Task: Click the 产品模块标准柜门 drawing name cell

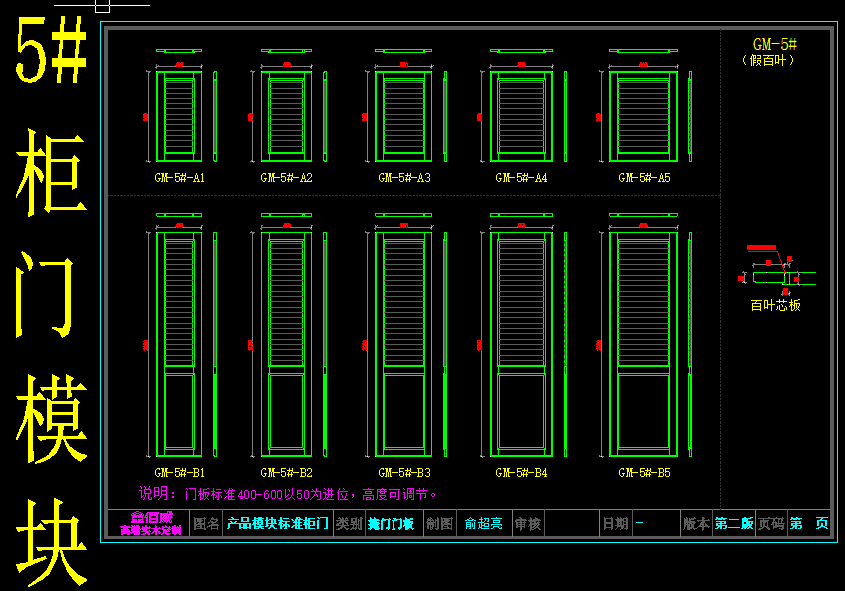Action: [277, 523]
